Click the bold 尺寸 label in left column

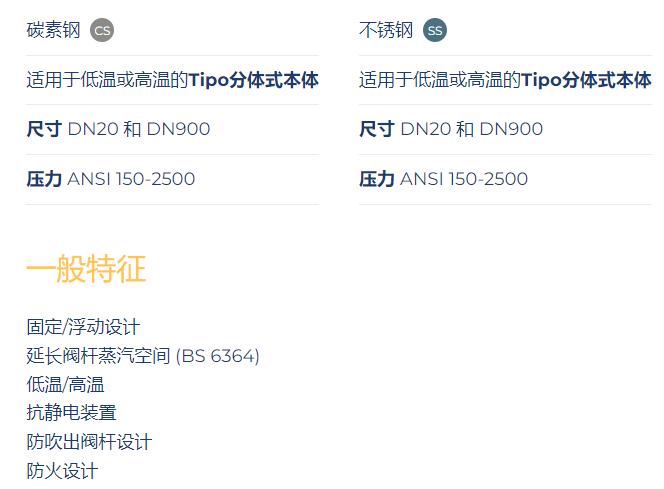pyautogui.click(x=44, y=129)
